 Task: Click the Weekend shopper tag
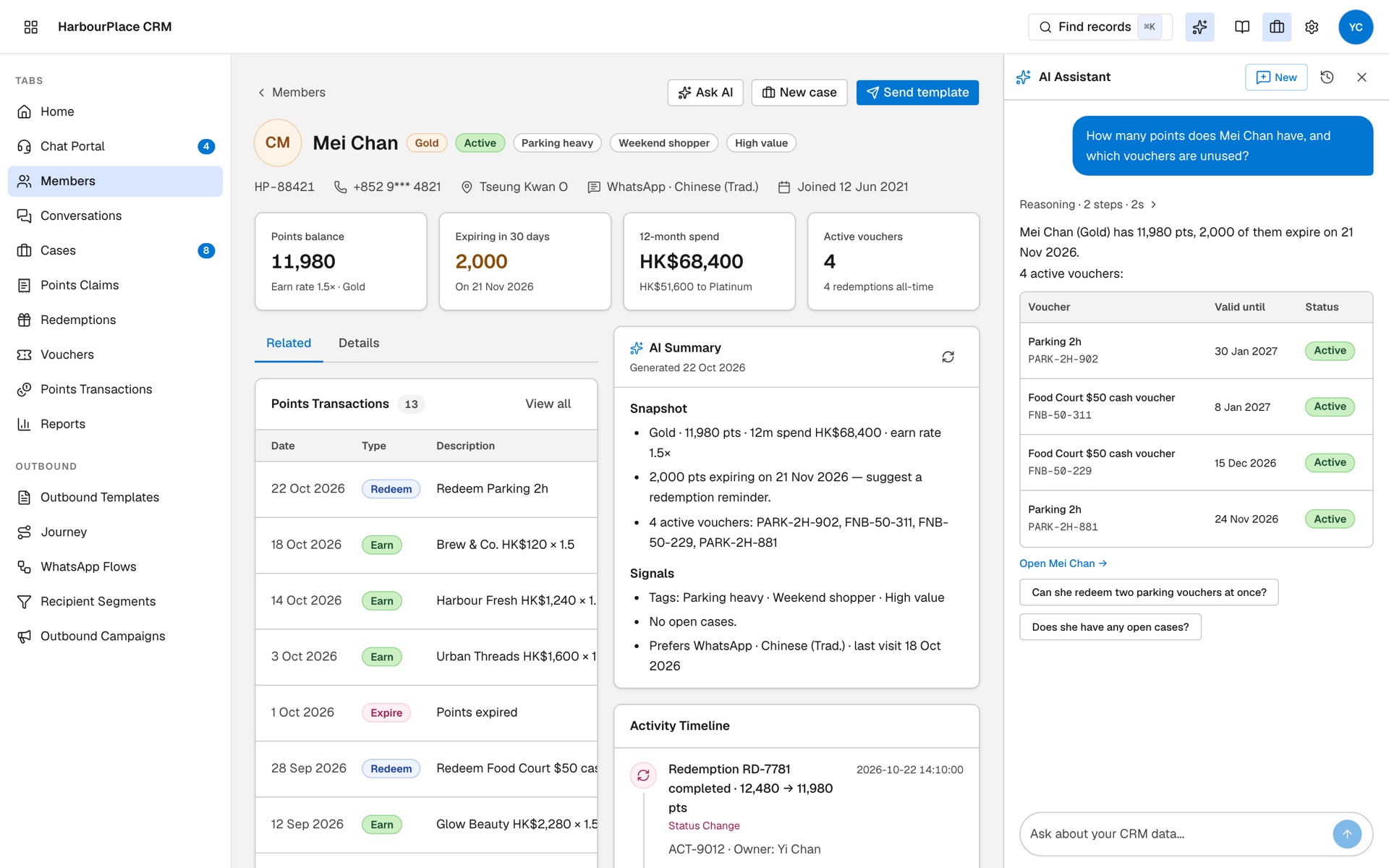(x=663, y=143)
